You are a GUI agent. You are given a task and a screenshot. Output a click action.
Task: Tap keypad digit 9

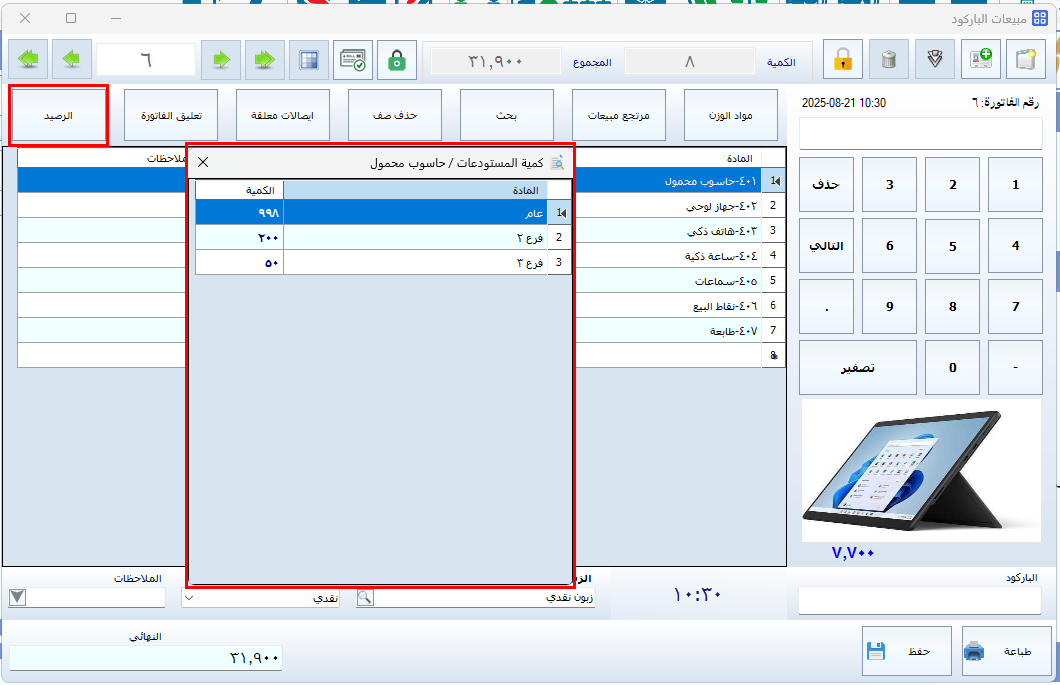[x=890, y=306]
